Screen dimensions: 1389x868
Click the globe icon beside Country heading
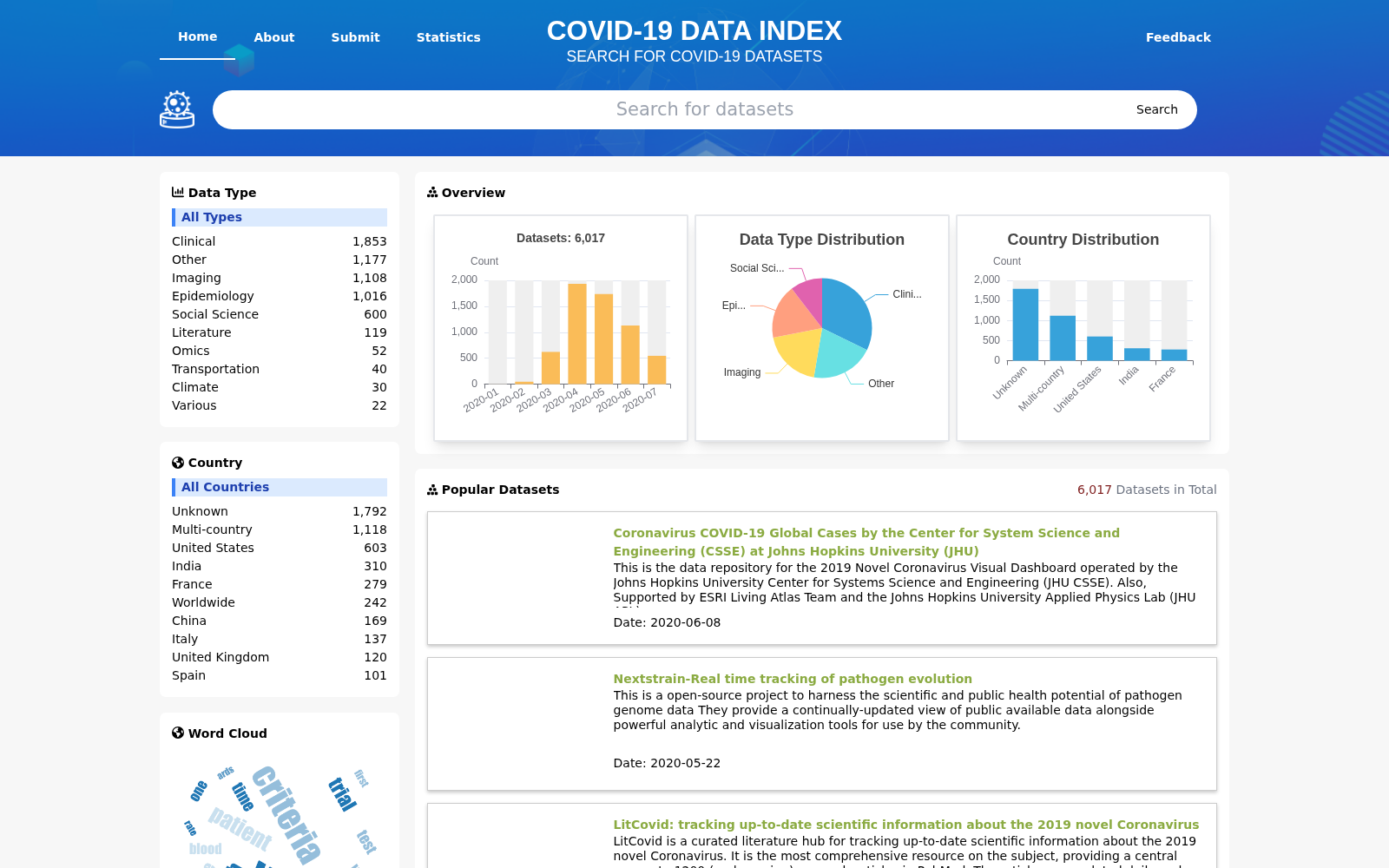[x=178, y=463]
